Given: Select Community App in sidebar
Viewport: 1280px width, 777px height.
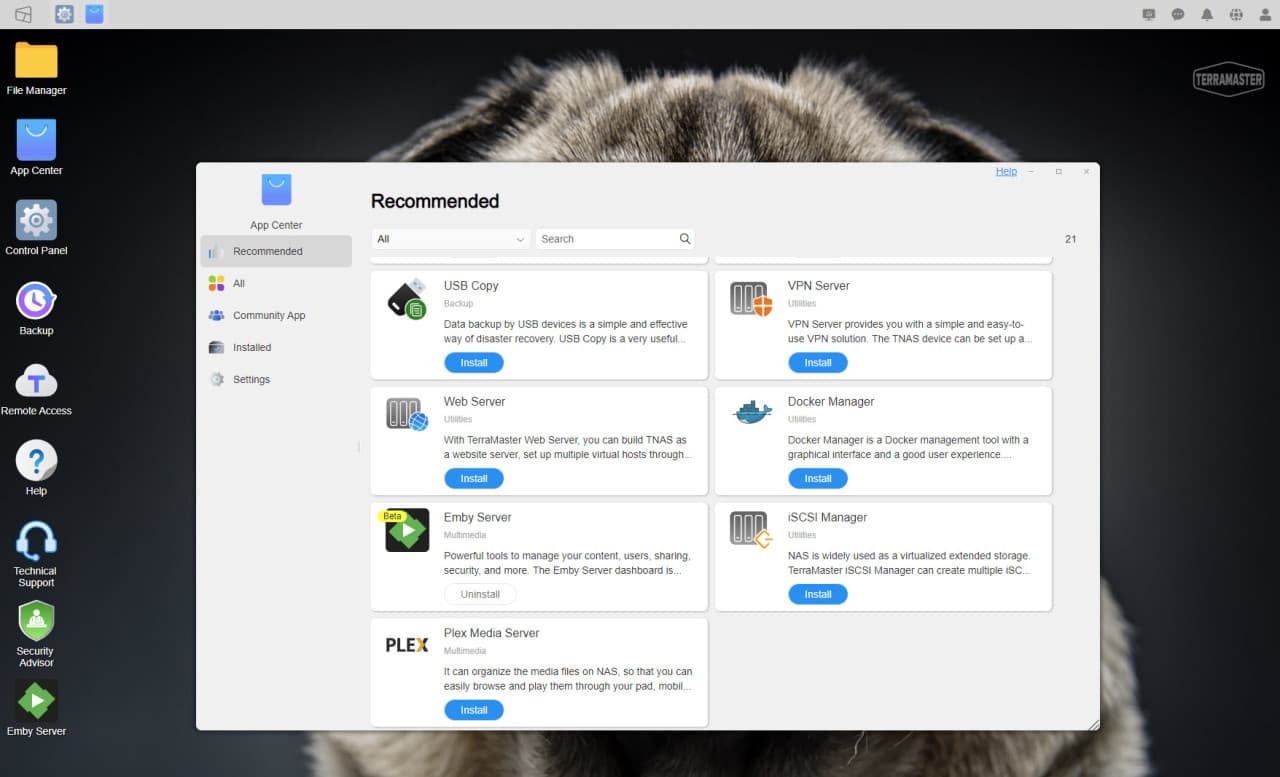Looking at the screenshot, I should (268, 315).
